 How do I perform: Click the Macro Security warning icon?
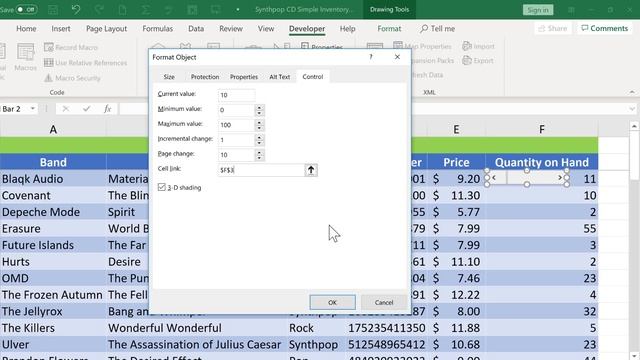coord(49,78)
